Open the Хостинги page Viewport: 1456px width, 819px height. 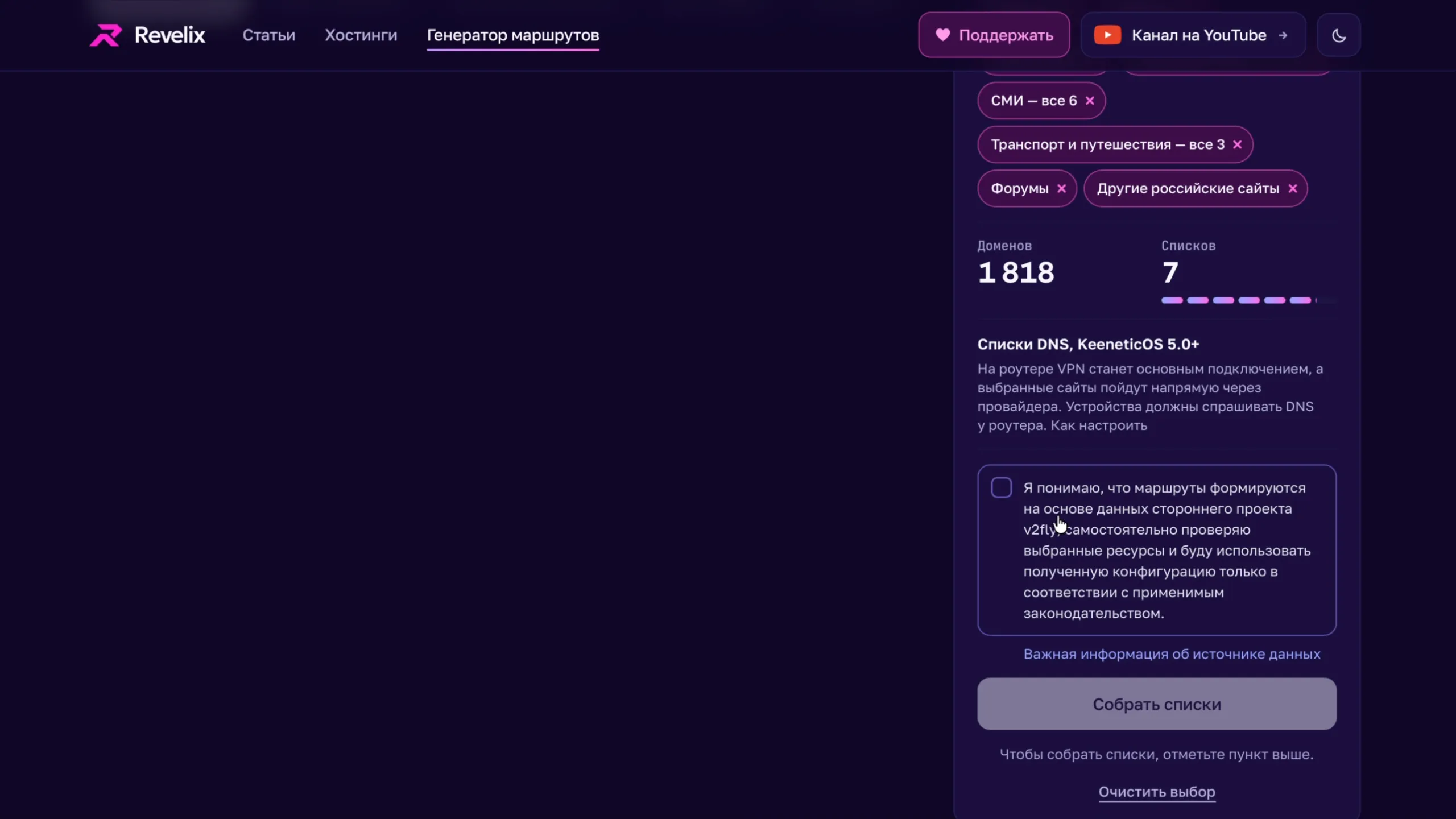coord(361,35)
